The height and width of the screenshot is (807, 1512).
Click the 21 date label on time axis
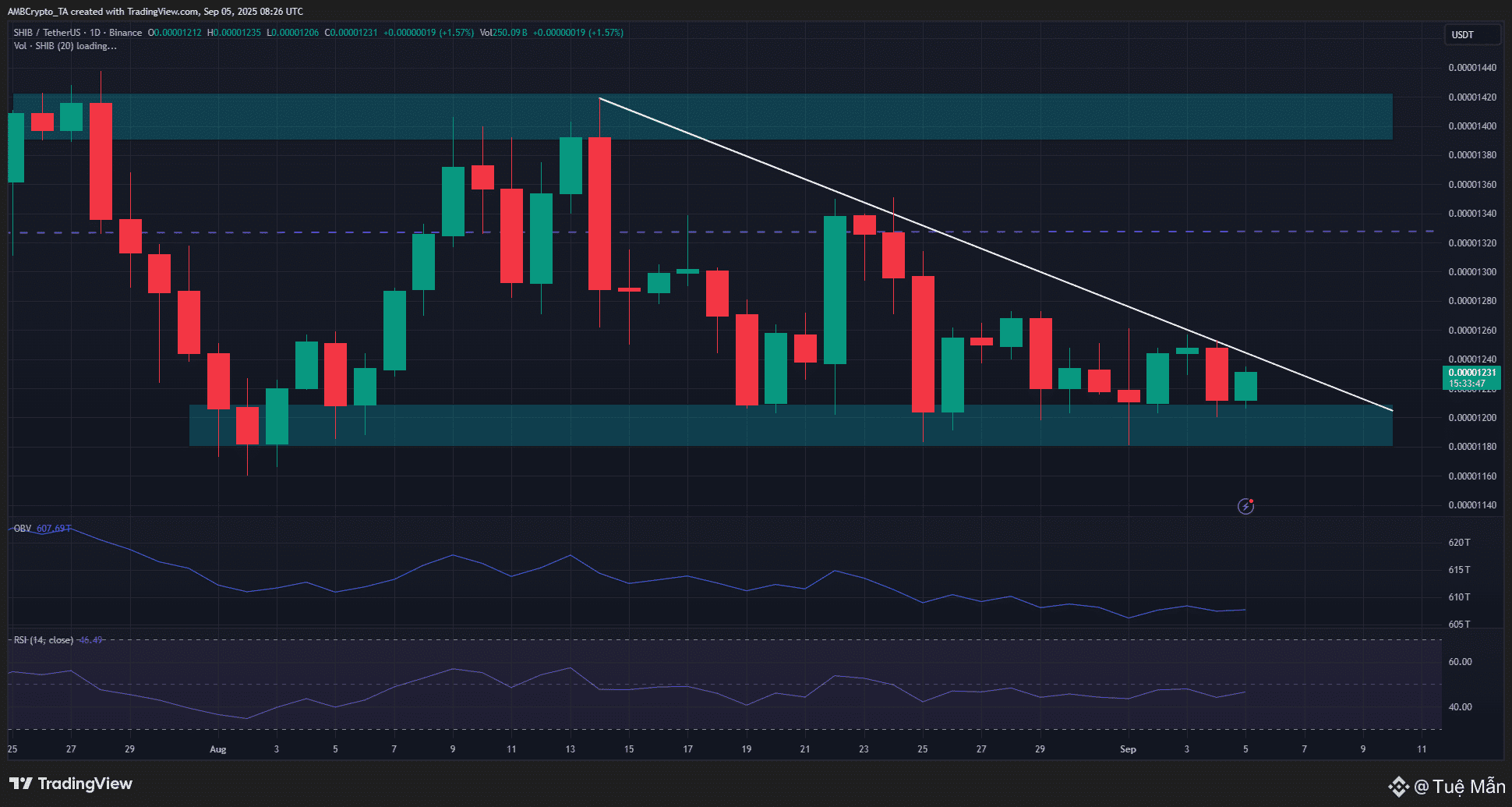click(x=805, y=749)
